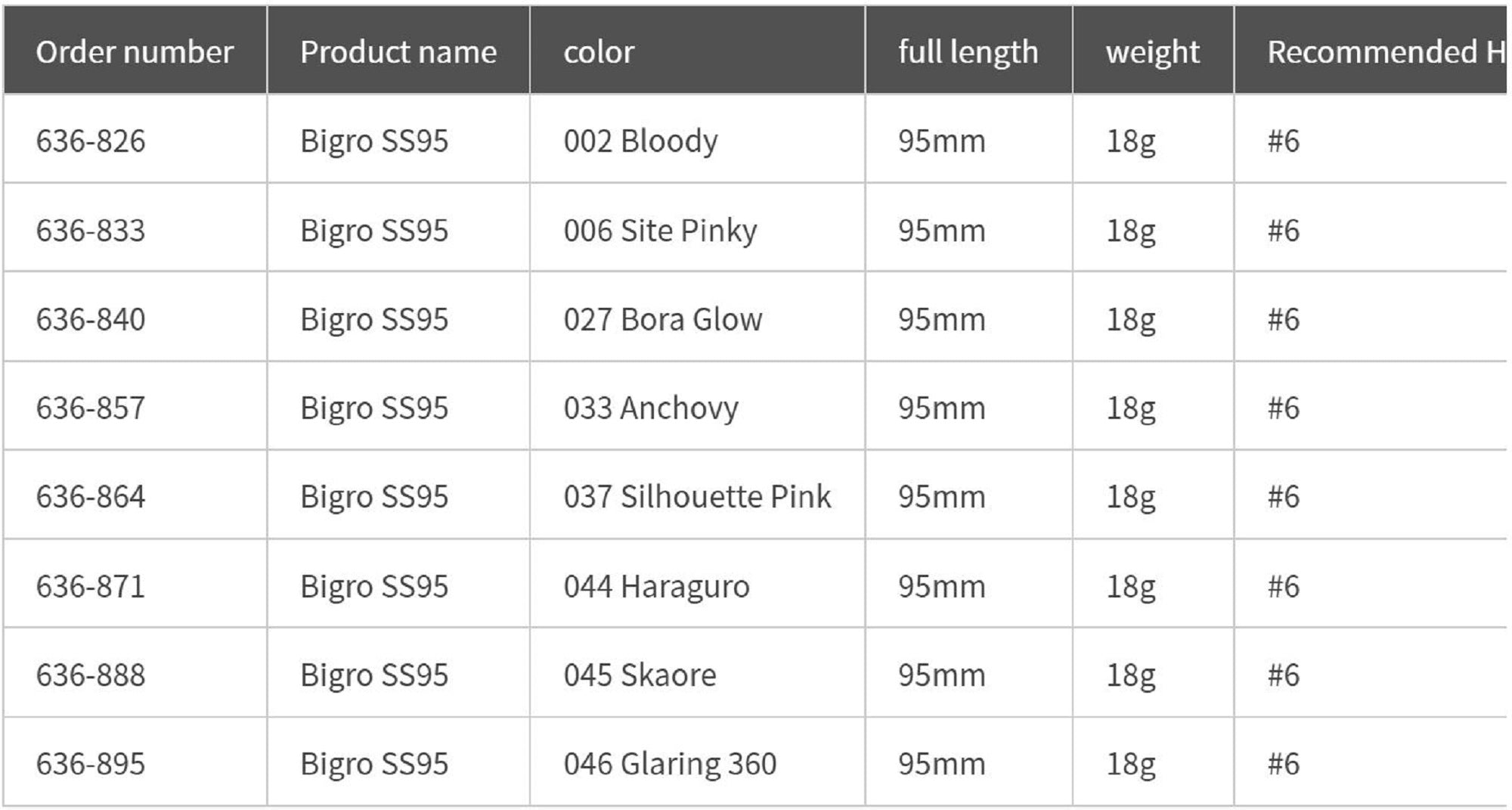Click the 033 Anchovy color cell

650,408
